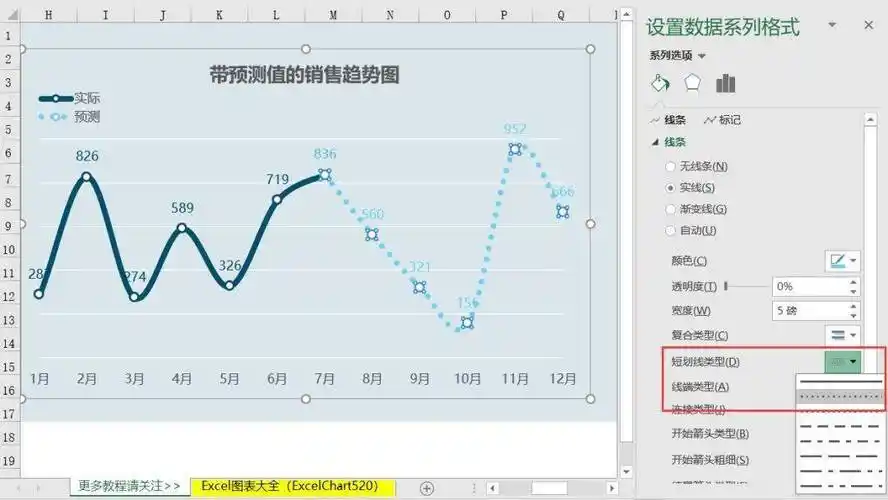The image size is (888, 500).
Task: Decrease the 宽度 value with down arrow
Action: (853, 315)
